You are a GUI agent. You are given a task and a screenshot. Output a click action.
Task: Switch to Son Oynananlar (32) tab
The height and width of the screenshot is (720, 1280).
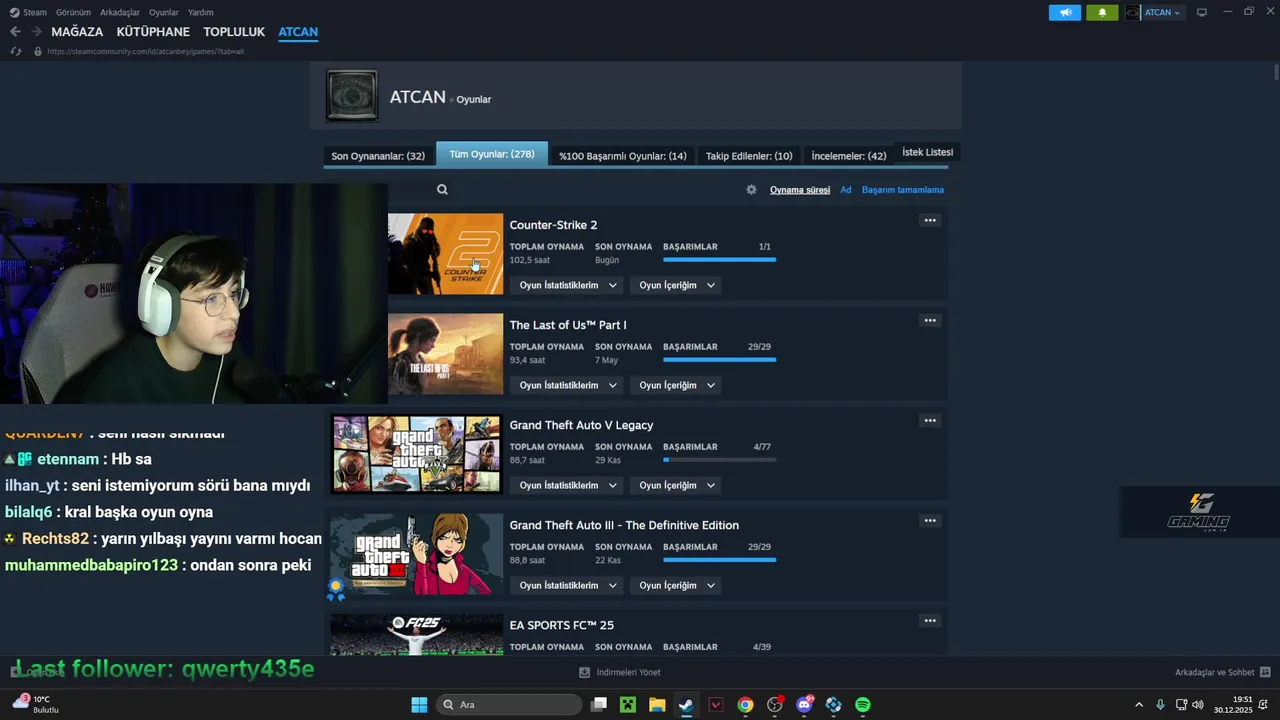(x=378, y=156)
